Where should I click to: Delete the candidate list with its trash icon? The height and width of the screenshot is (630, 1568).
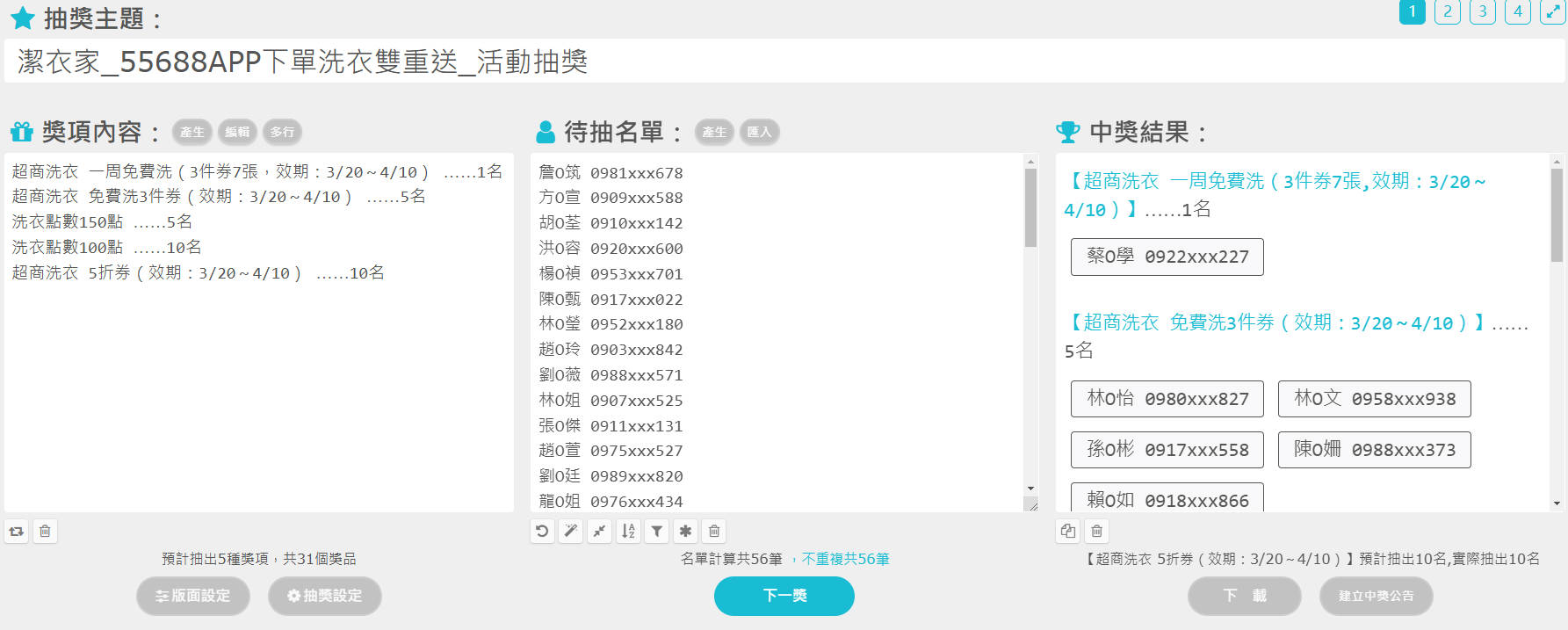coord(714,531)
